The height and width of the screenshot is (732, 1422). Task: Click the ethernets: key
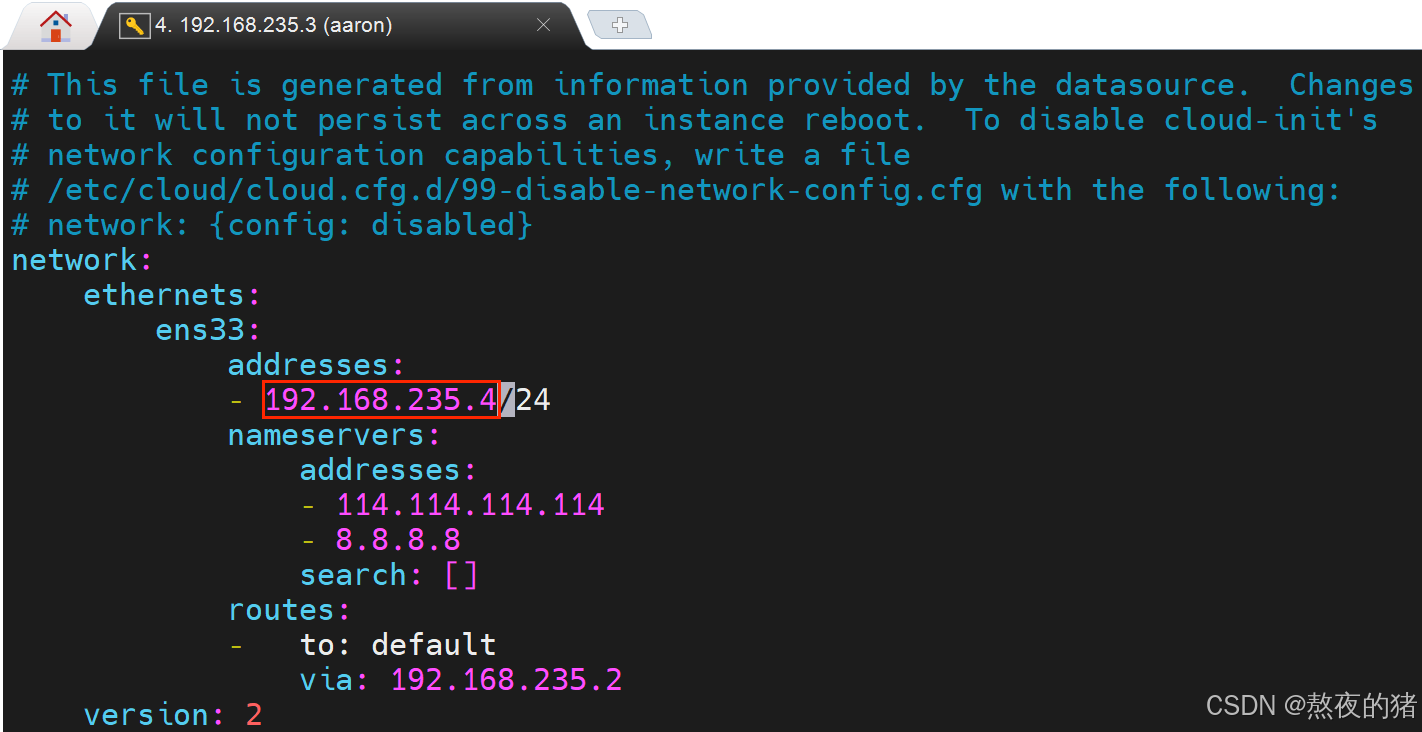pyautogui.click(x=172, y=295)
